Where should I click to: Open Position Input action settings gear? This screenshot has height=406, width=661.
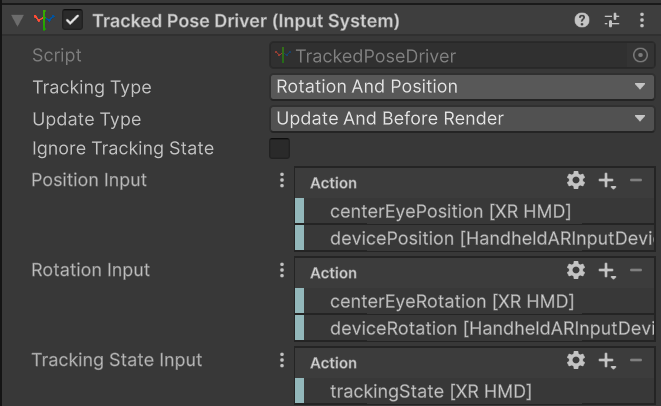(576, 181)
